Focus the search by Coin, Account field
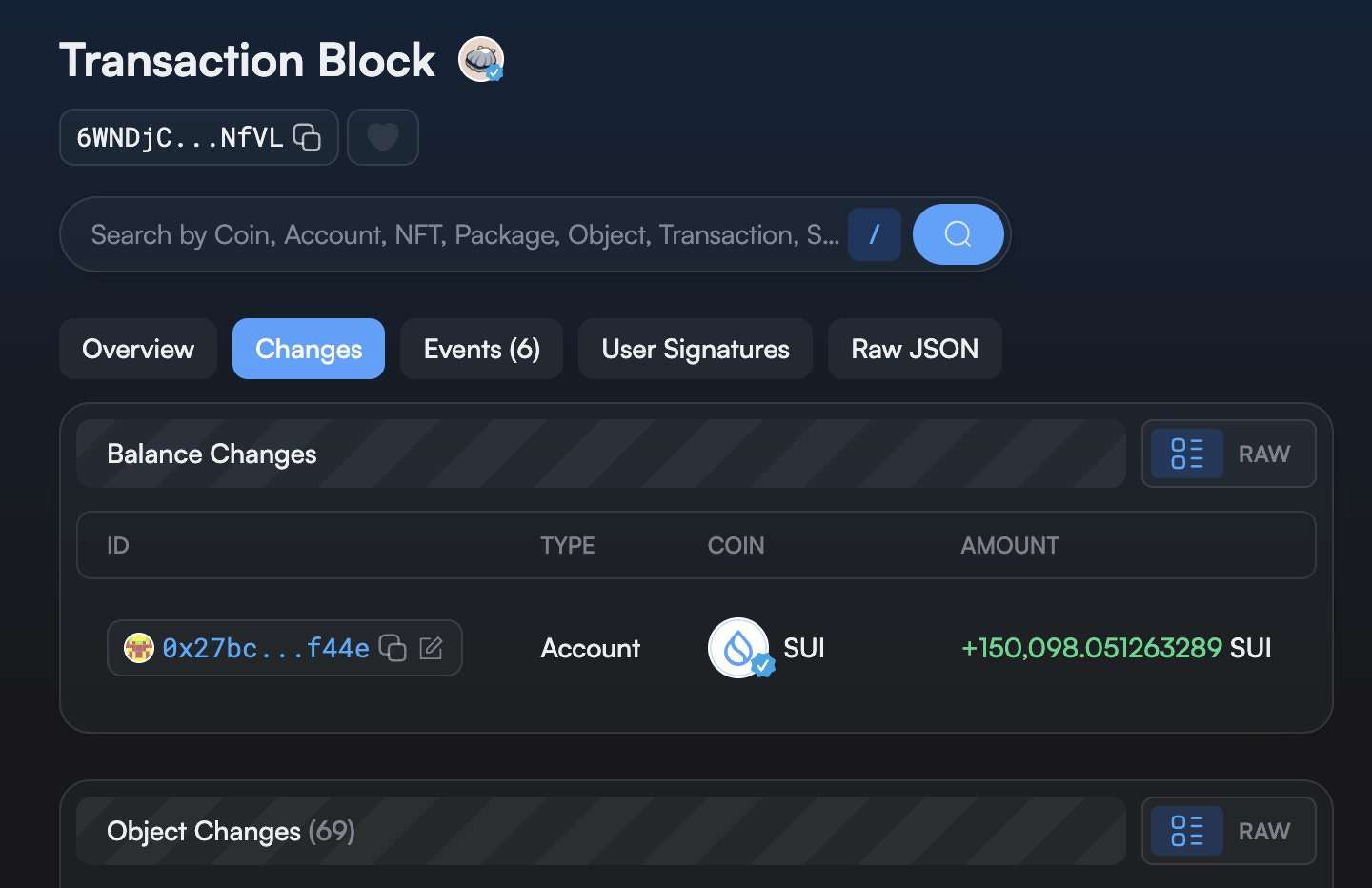 pos(465,234)
